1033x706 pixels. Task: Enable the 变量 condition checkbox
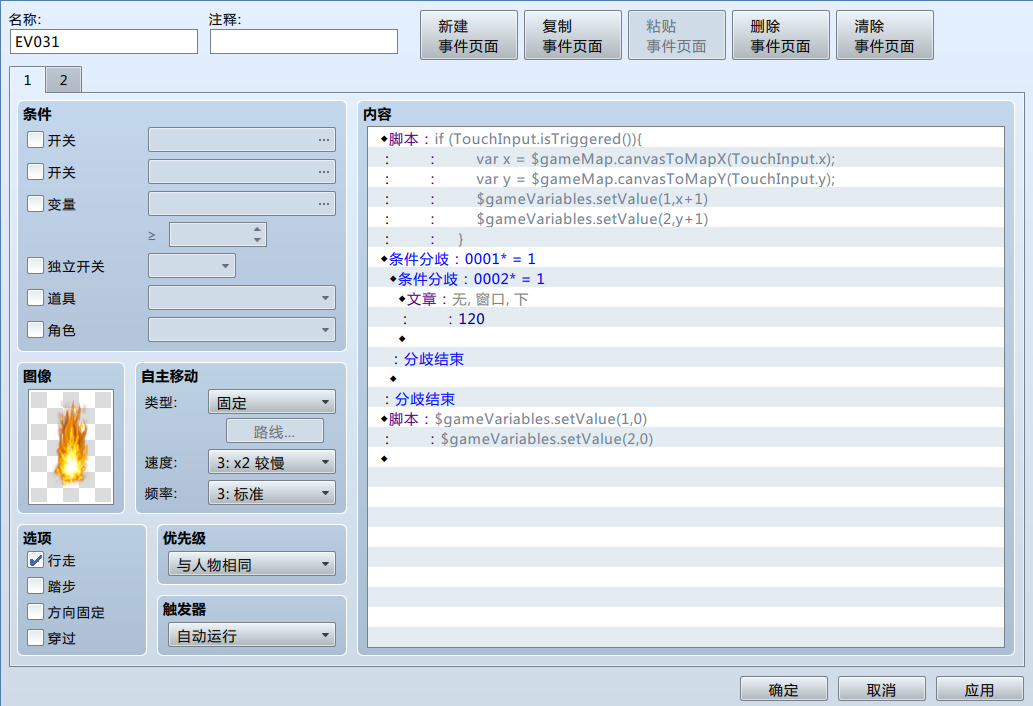pyautogui.click(x=35, y=204)
